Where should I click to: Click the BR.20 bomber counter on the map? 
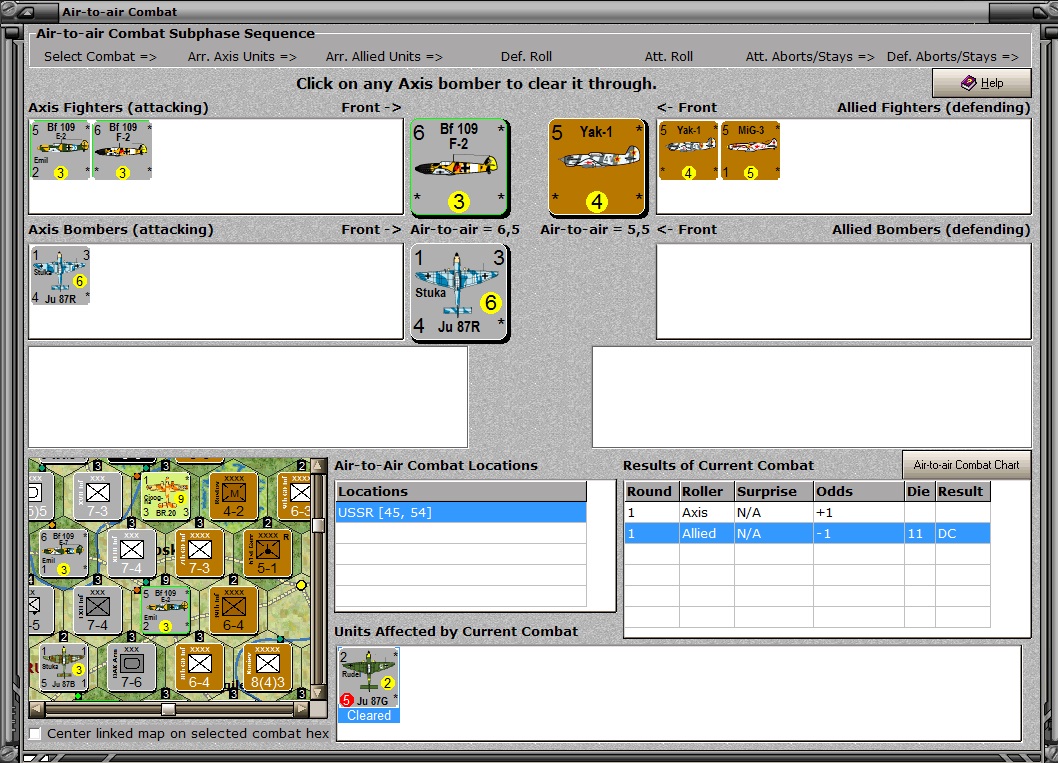165,496
